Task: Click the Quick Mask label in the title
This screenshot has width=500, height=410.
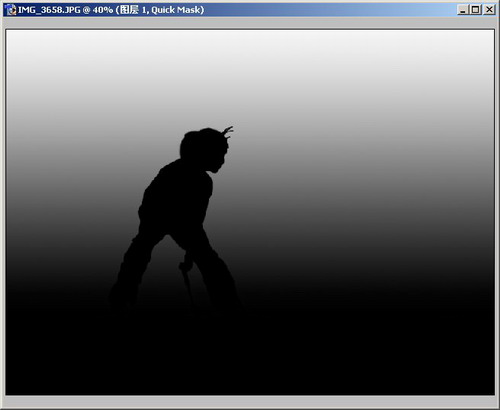Action: tap(176, 10)
